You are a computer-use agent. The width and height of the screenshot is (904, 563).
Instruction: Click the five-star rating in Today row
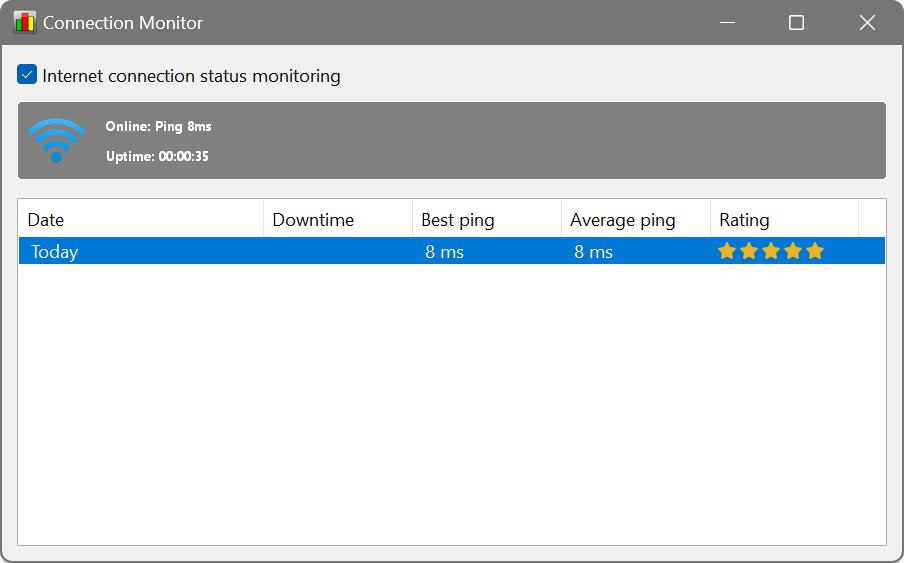(x=771, y=251)
